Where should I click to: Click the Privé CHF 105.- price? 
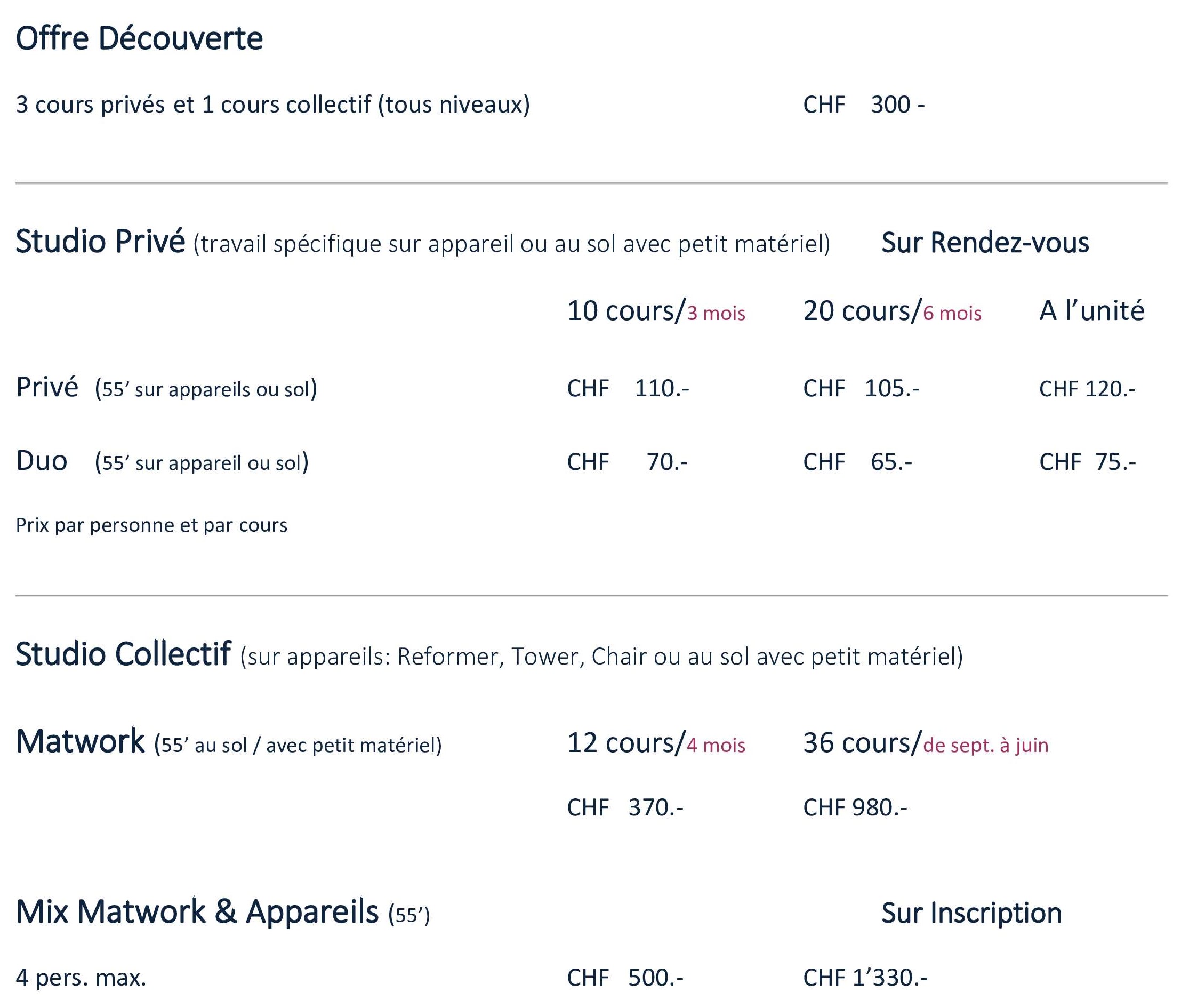point(861,389)
